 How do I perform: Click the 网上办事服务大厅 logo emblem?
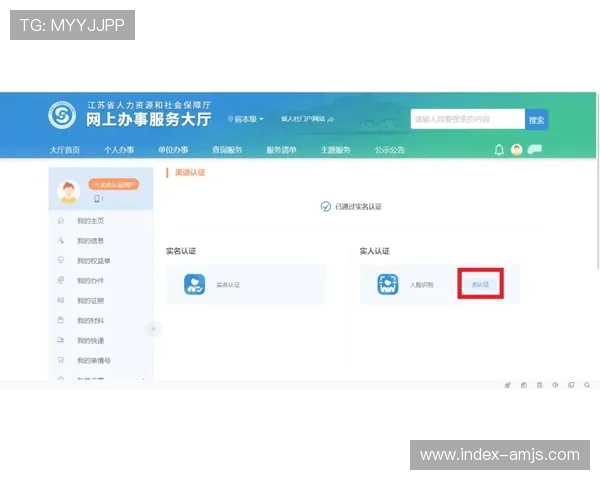62,114
